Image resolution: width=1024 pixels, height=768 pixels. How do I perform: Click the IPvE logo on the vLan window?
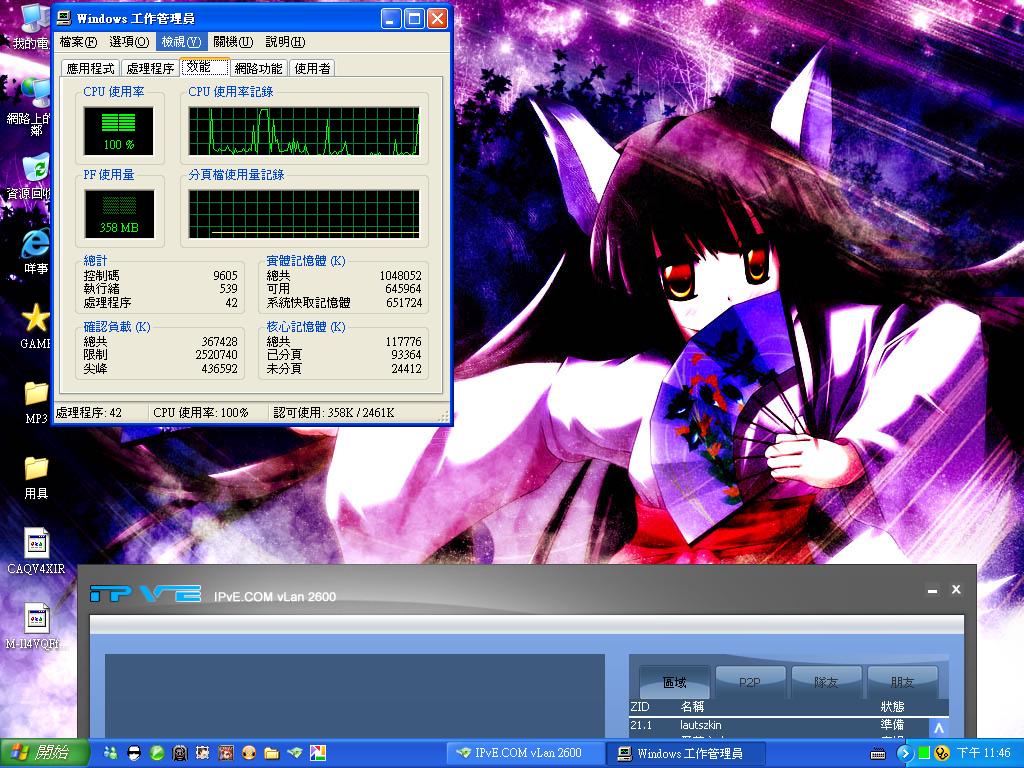pyautogui.click(x=146, y=592)
